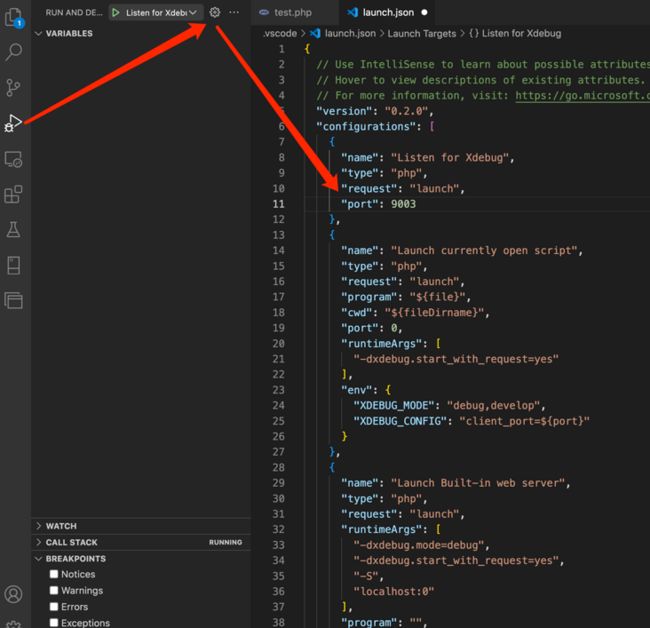Enable the Notices breakpoint checkbox

pyautogui.click(x=54, y=574)
